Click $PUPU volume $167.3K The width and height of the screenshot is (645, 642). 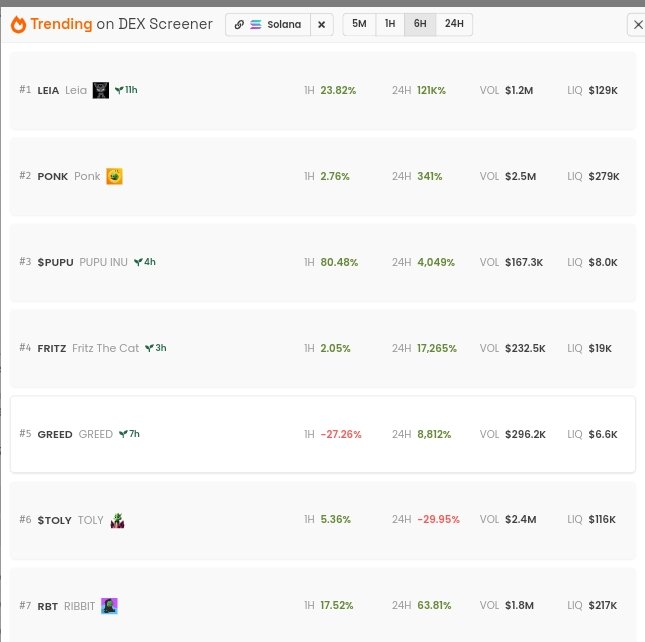pos(524,262)
